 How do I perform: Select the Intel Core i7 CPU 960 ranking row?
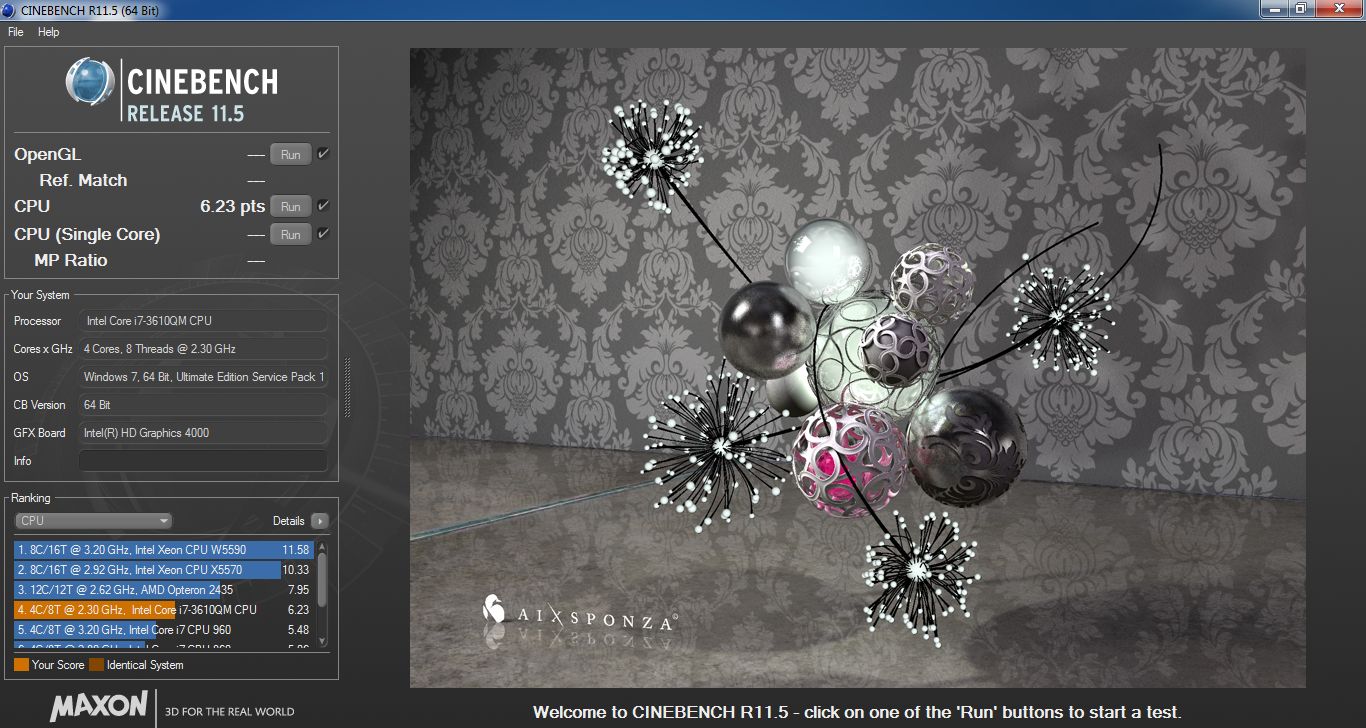pos(163,630)
